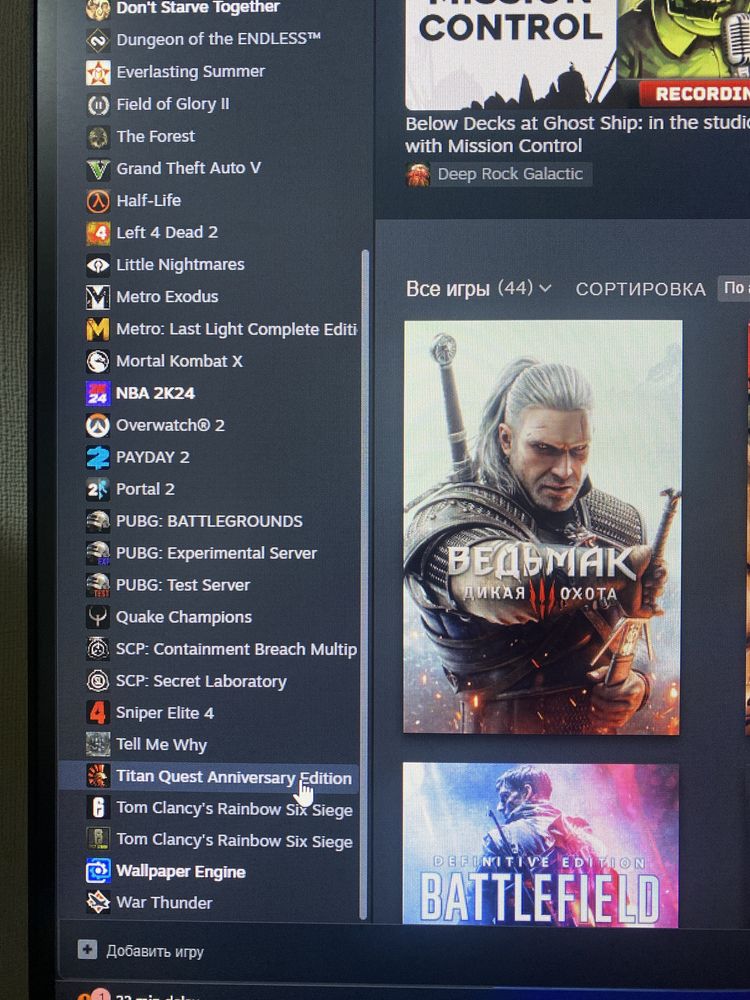Click the Metro: Last Light yellow M icon
Viewport: 750px width, 1000px height.
(x=98, y=330)
